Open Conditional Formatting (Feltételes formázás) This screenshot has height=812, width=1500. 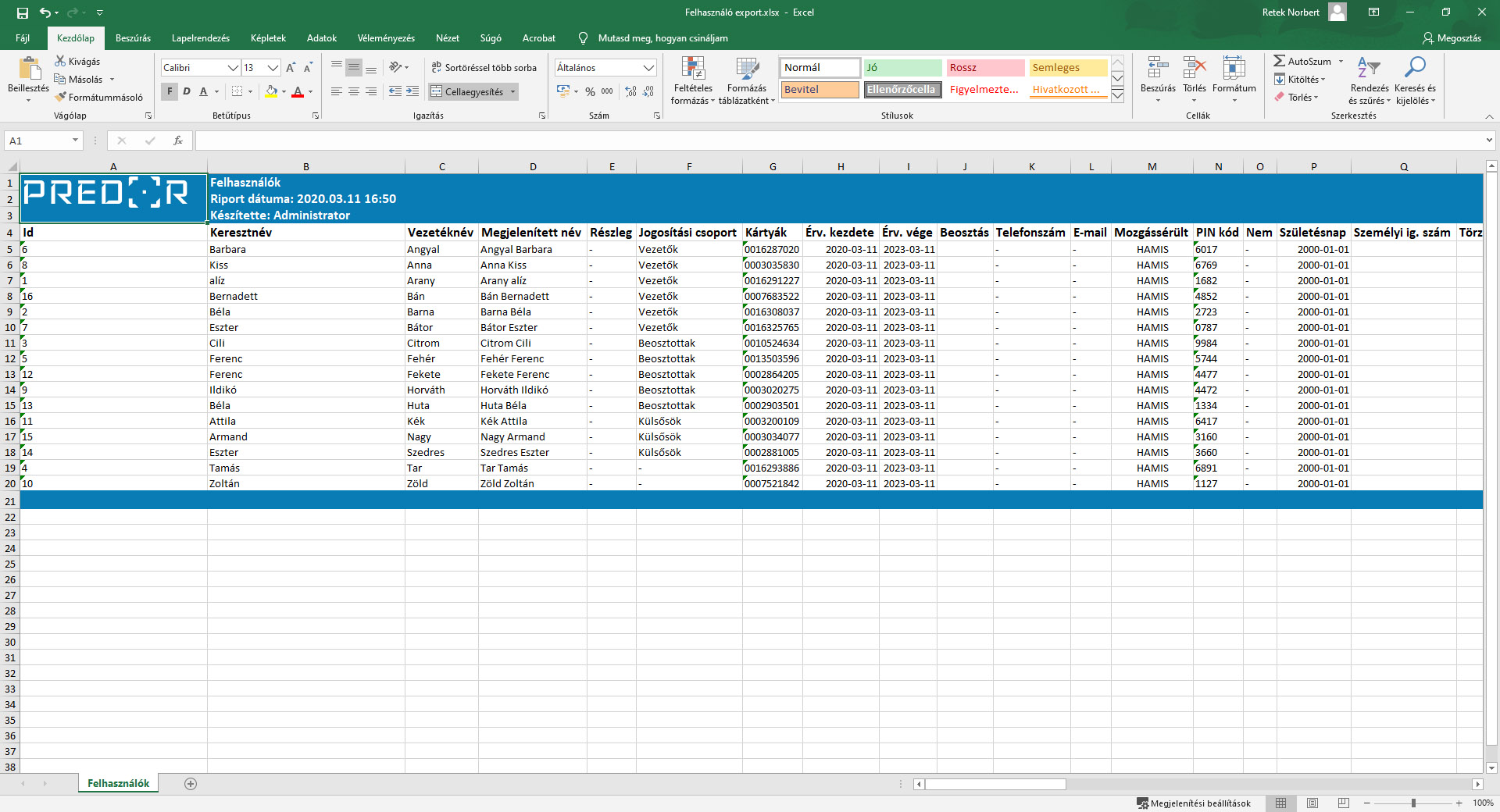(x=692, y=80)
